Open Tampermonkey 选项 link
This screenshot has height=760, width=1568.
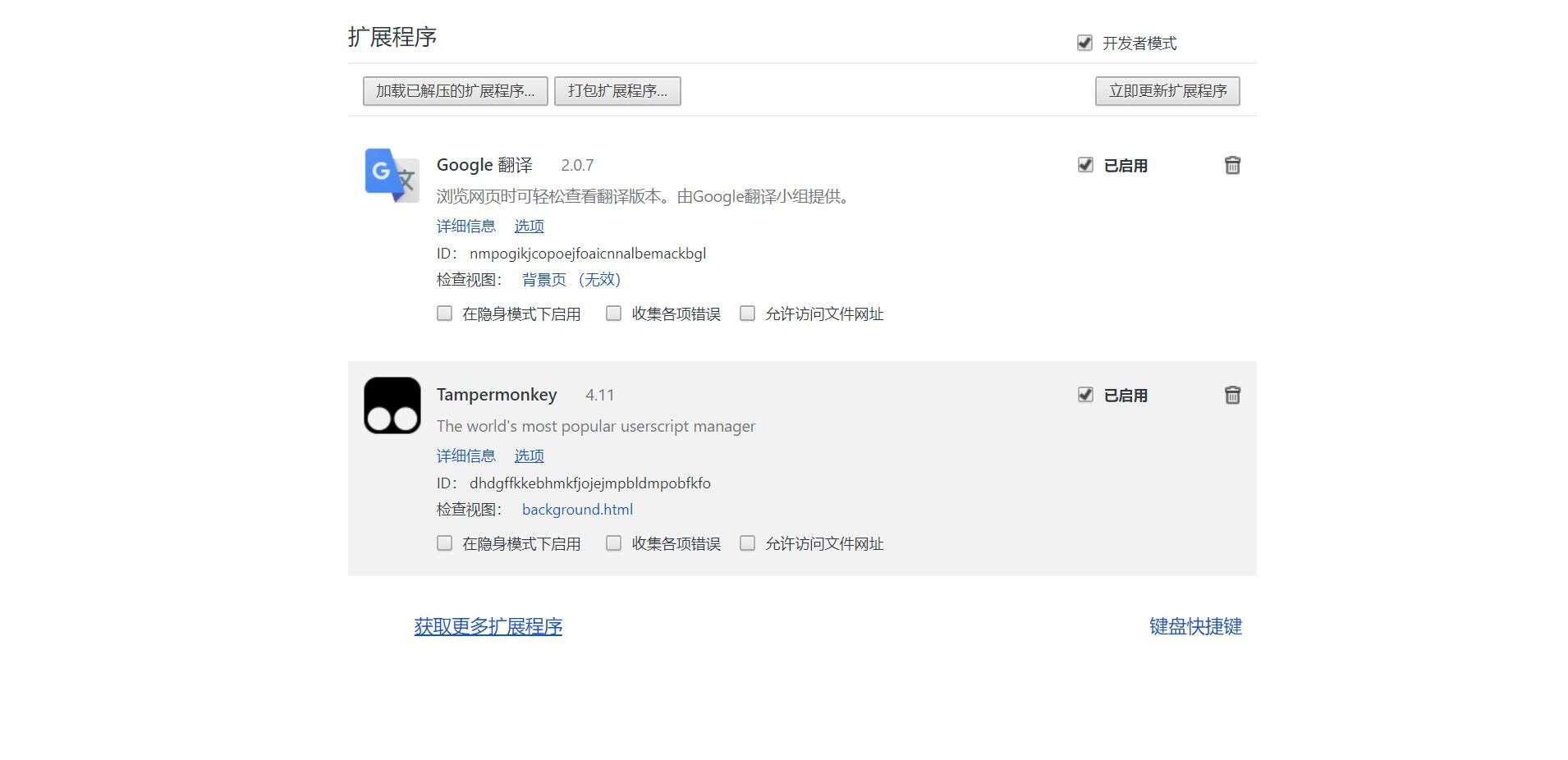click(529, 456)
